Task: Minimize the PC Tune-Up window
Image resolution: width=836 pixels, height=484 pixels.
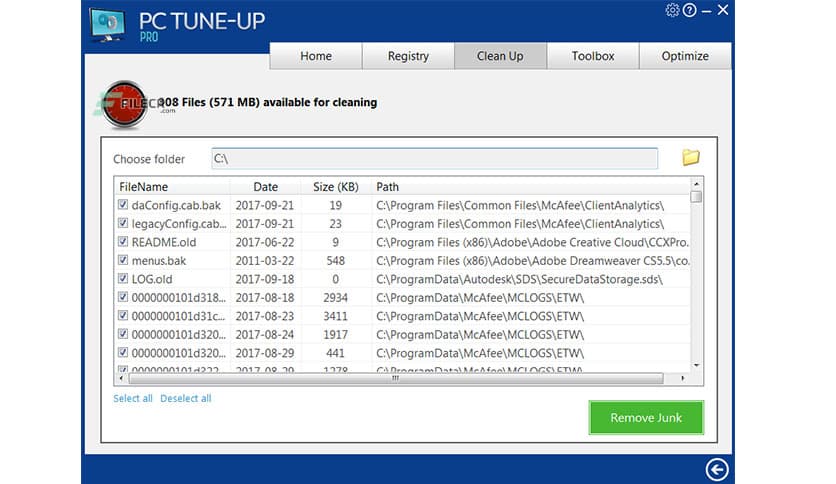Action: click(706, 11)
